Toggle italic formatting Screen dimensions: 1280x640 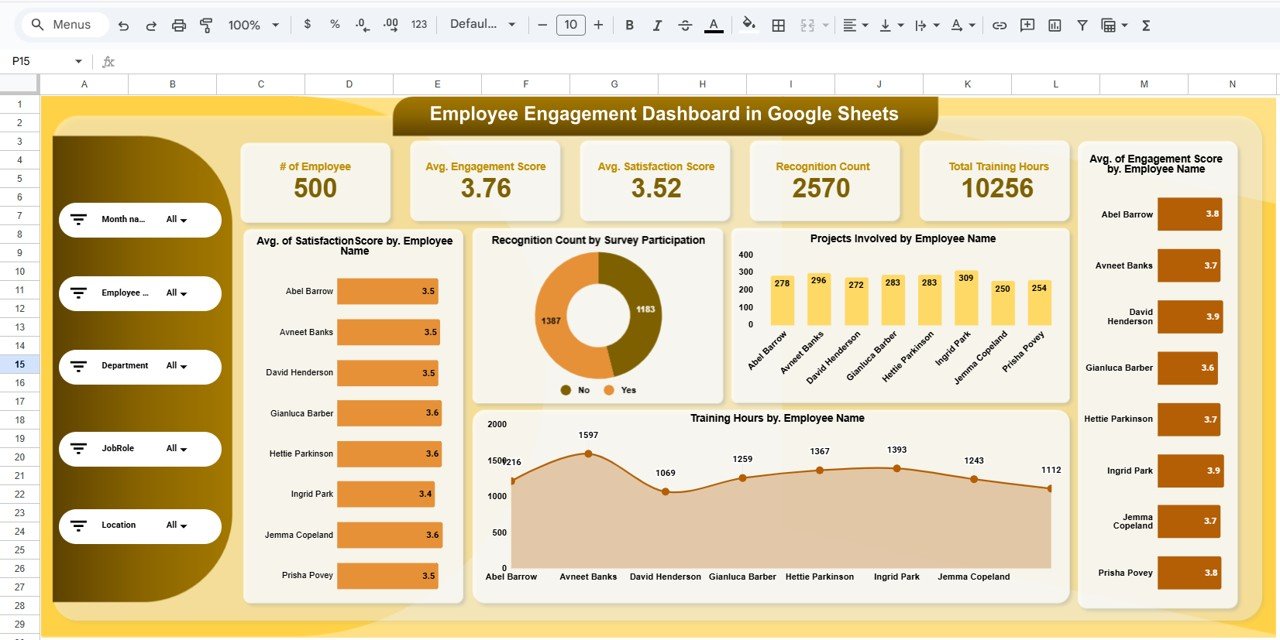coord(658,24)
